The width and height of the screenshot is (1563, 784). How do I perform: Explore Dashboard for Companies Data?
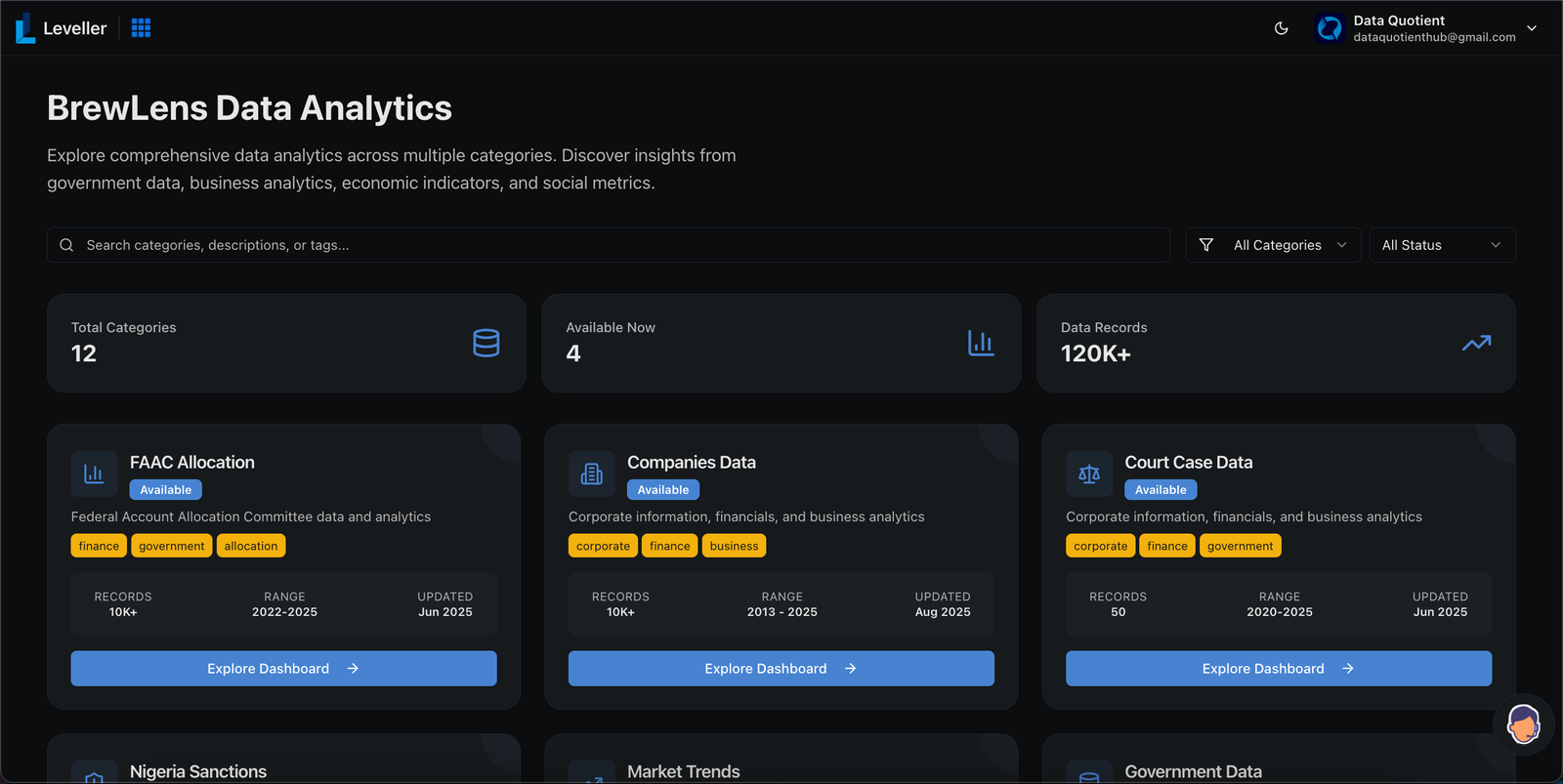click(x=781, y=669)
